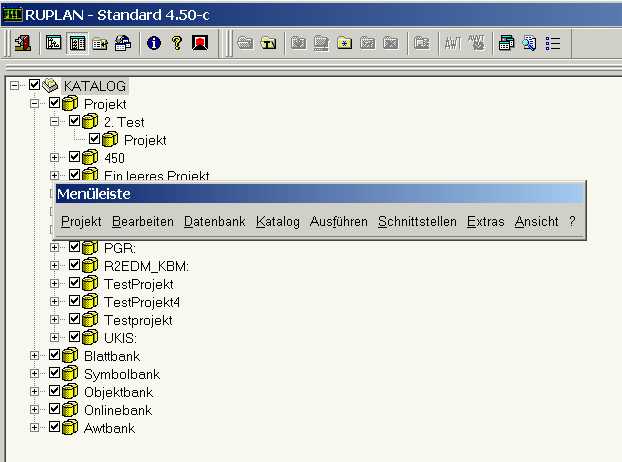
Task: Uncheck the 450 project checkbox
Action: [74, 157]
